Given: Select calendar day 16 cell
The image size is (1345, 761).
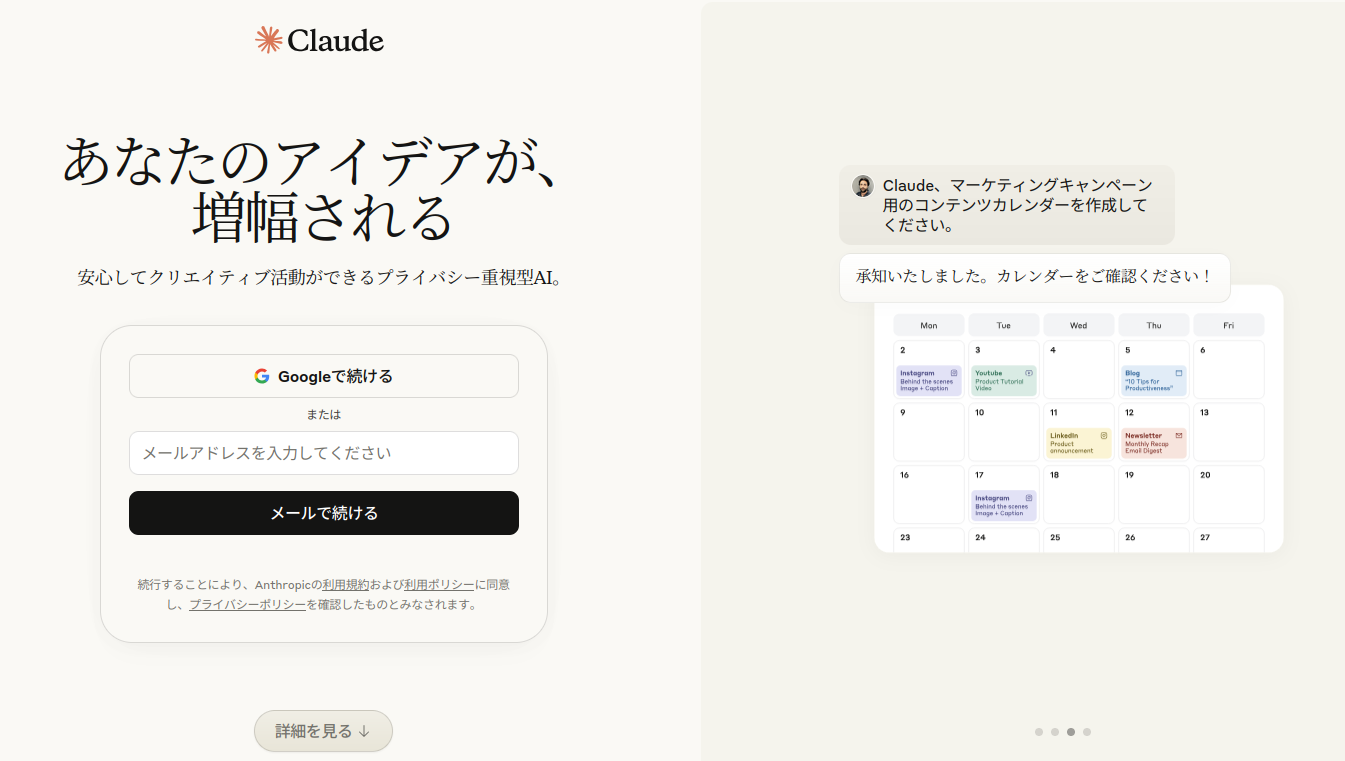Looking at the screenshot, I should point(929,494).
